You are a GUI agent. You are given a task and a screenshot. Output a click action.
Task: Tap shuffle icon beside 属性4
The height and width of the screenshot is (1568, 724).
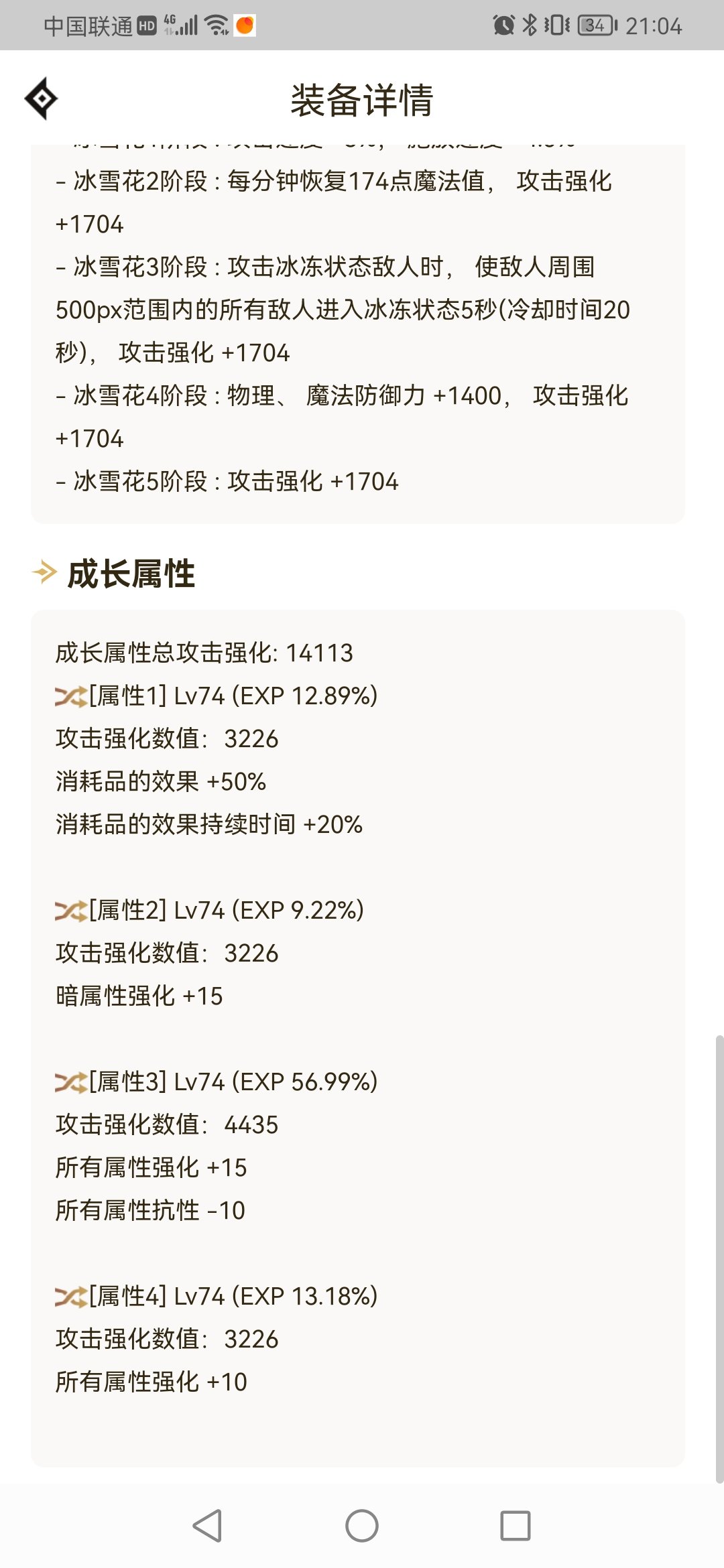[71, 1297]
